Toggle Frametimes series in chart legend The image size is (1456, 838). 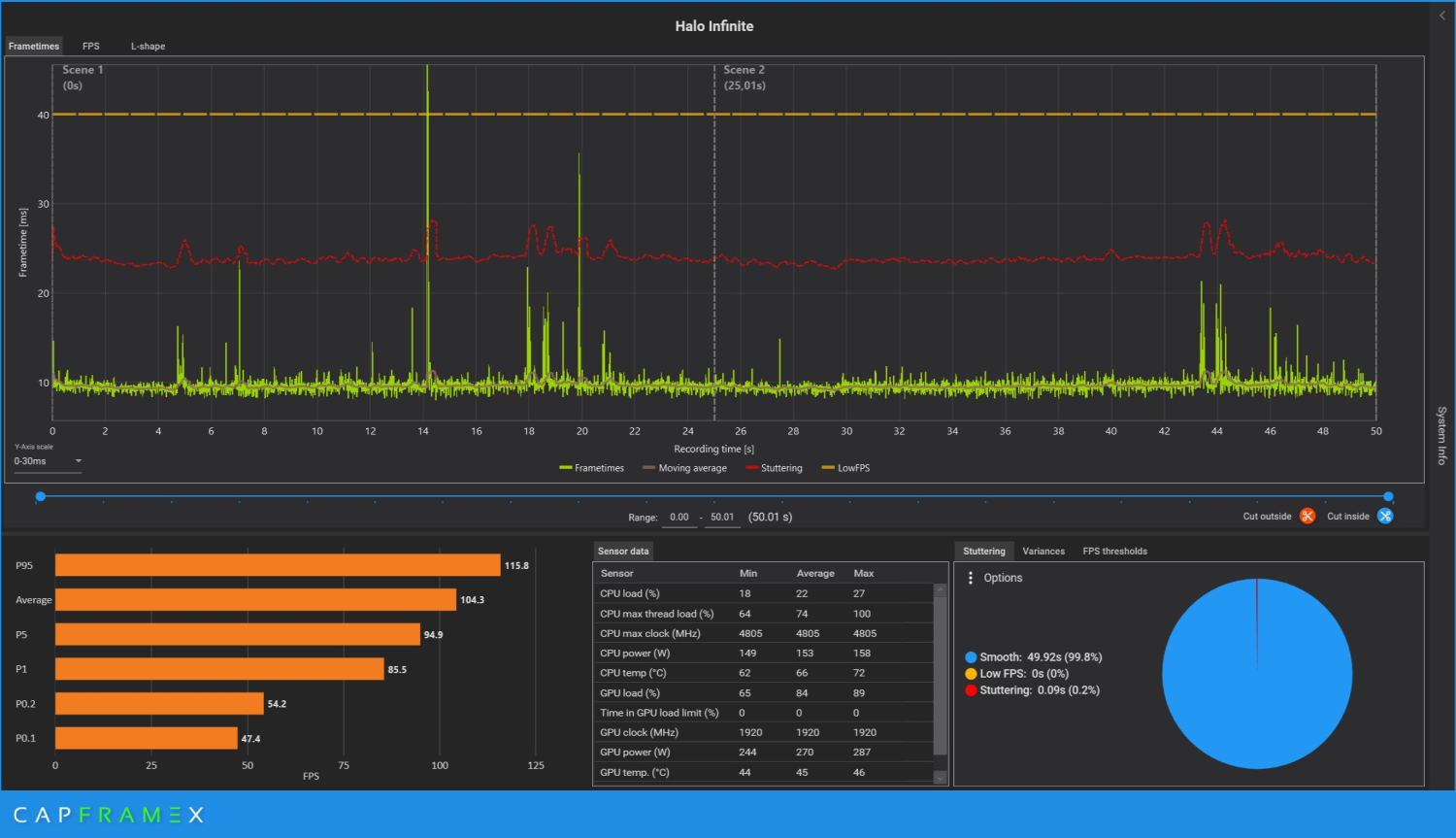pyautogui.click(x=592, y=468)
